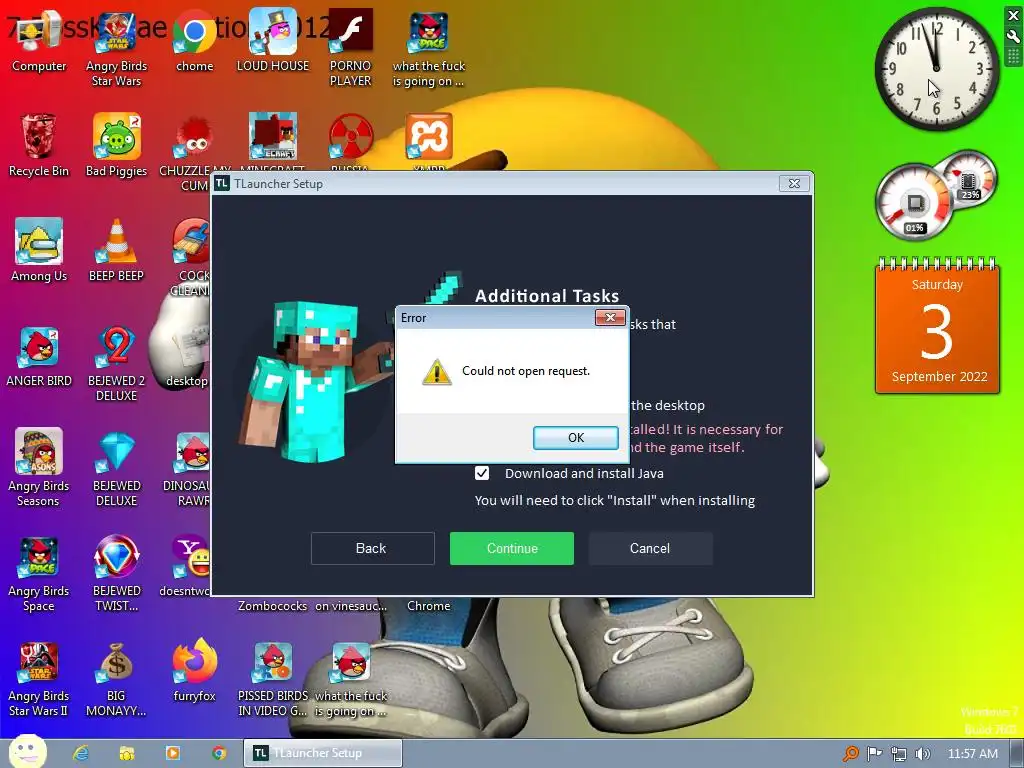This screenshot has height=768, width=1024.
Task: Open the ANGER BIRD shortcut
Action: click(39, 356)
